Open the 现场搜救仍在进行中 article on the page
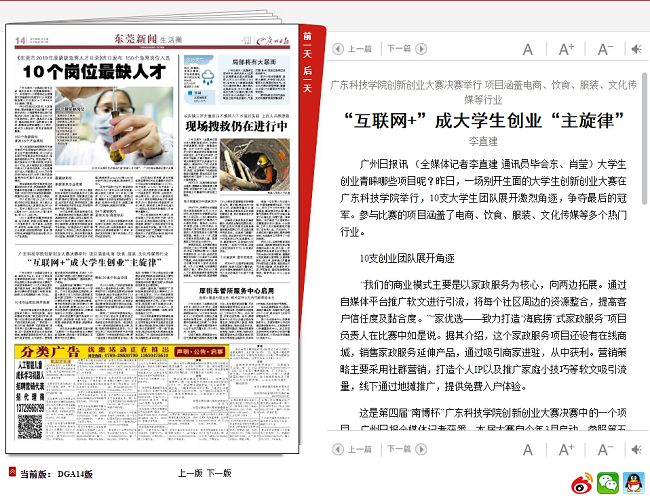Screen dimensions: 650x498 click(x=237, y=126)
